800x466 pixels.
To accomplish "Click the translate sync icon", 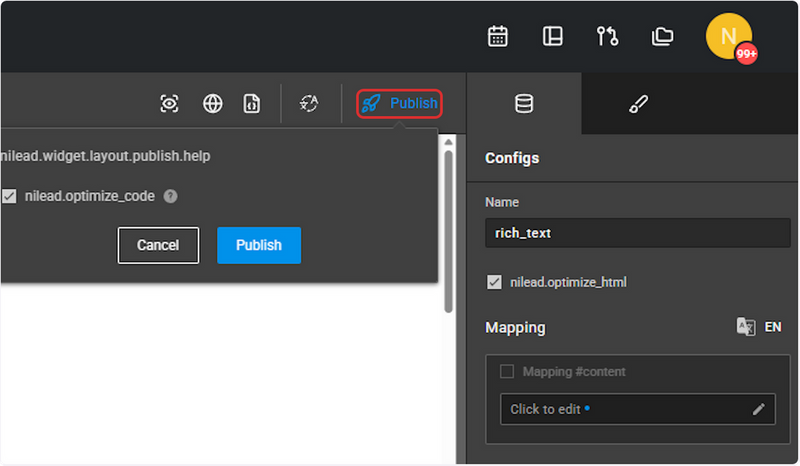I will tap(309, 104).
